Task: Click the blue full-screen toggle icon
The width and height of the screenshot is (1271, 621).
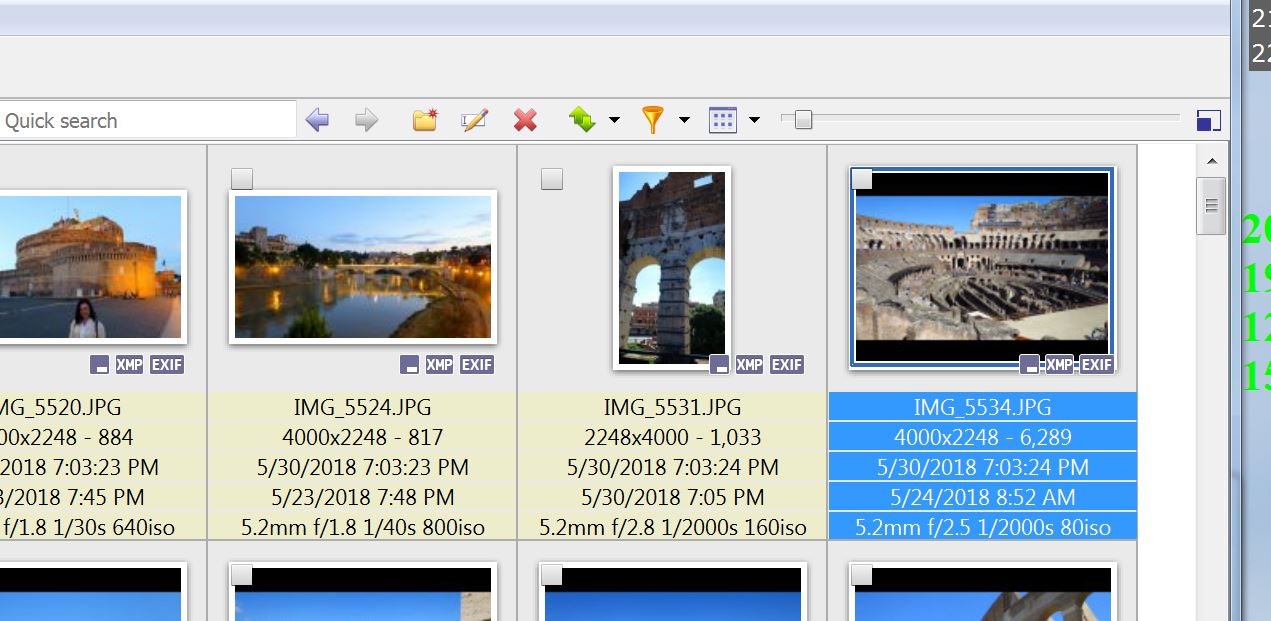Action: (1209, 121)
